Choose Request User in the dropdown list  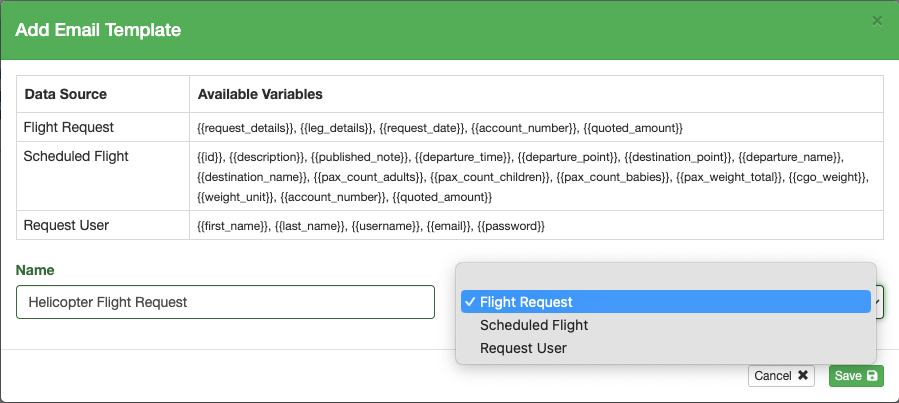[x=523, y=348]
